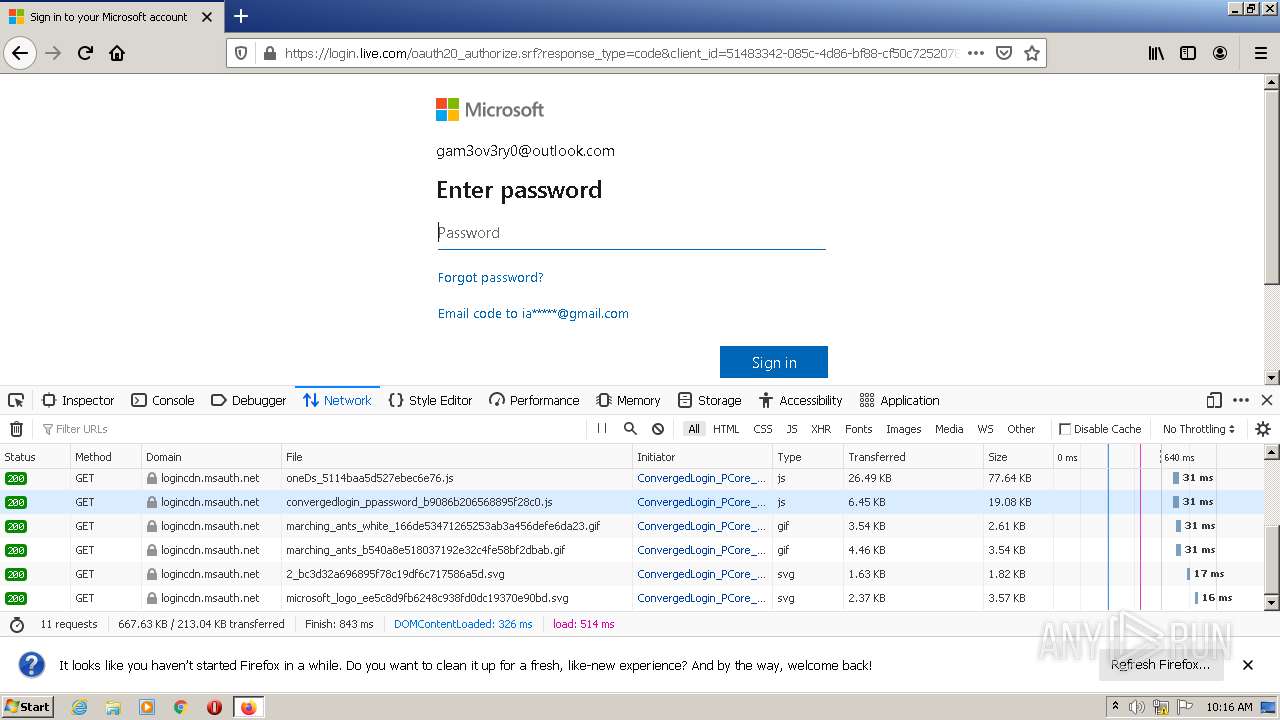Click the site padlock security icon
The width and height of the screenshot is (1280, 720).
(x=268, y=53)
